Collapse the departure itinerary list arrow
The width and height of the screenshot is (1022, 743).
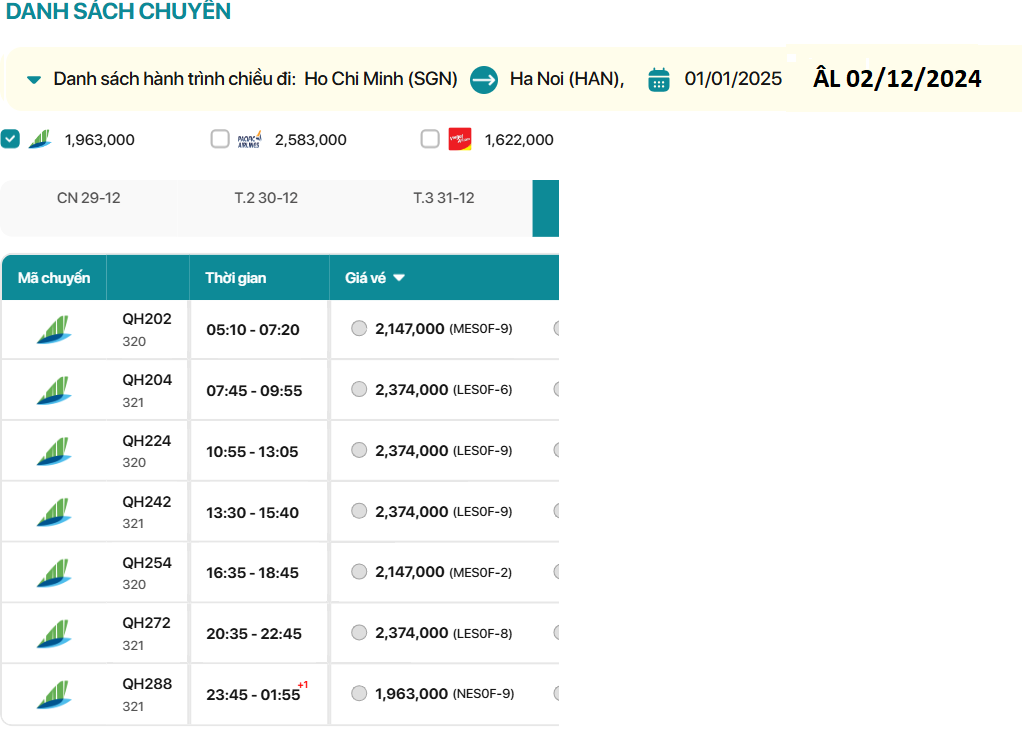34,79
